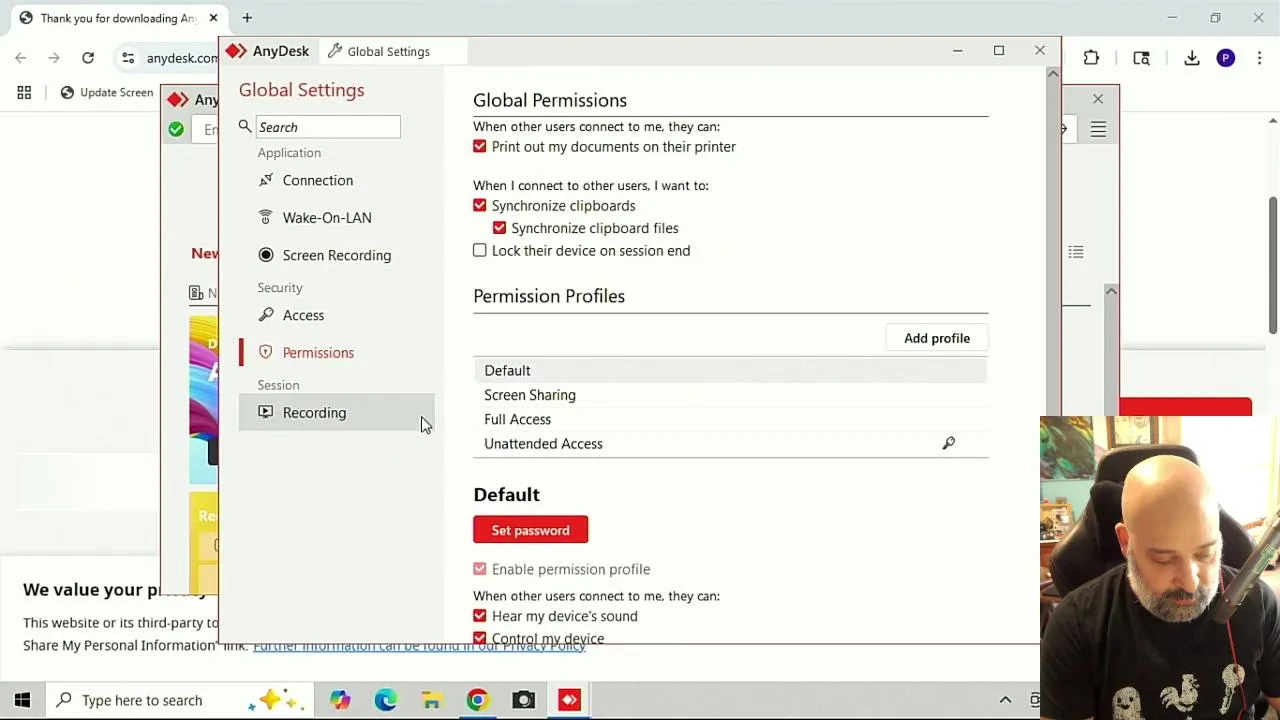Focus the settings Search field
The image size is (1280, 720).
(328, 127)
